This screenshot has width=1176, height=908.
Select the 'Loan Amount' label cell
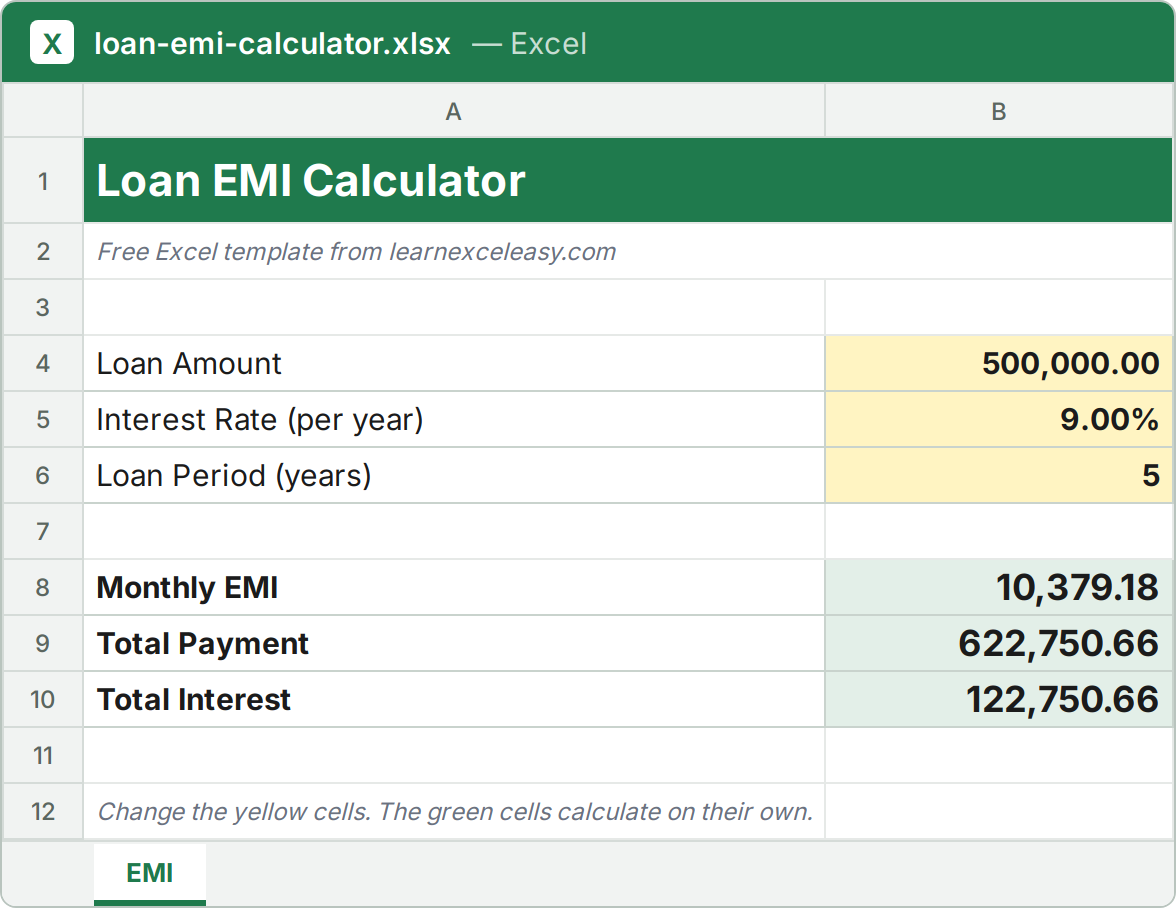coord(454,364)
